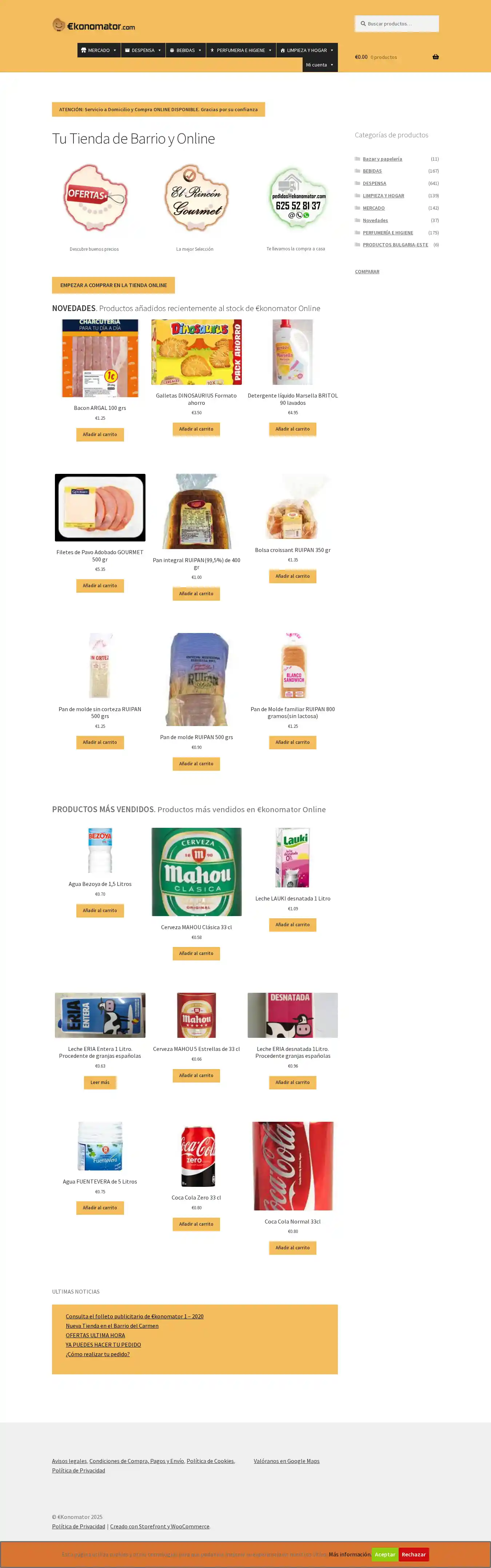Add Bacon ARGAL 100 grs to cart
The image size is (491, 1568).
[x=100, y=435]
